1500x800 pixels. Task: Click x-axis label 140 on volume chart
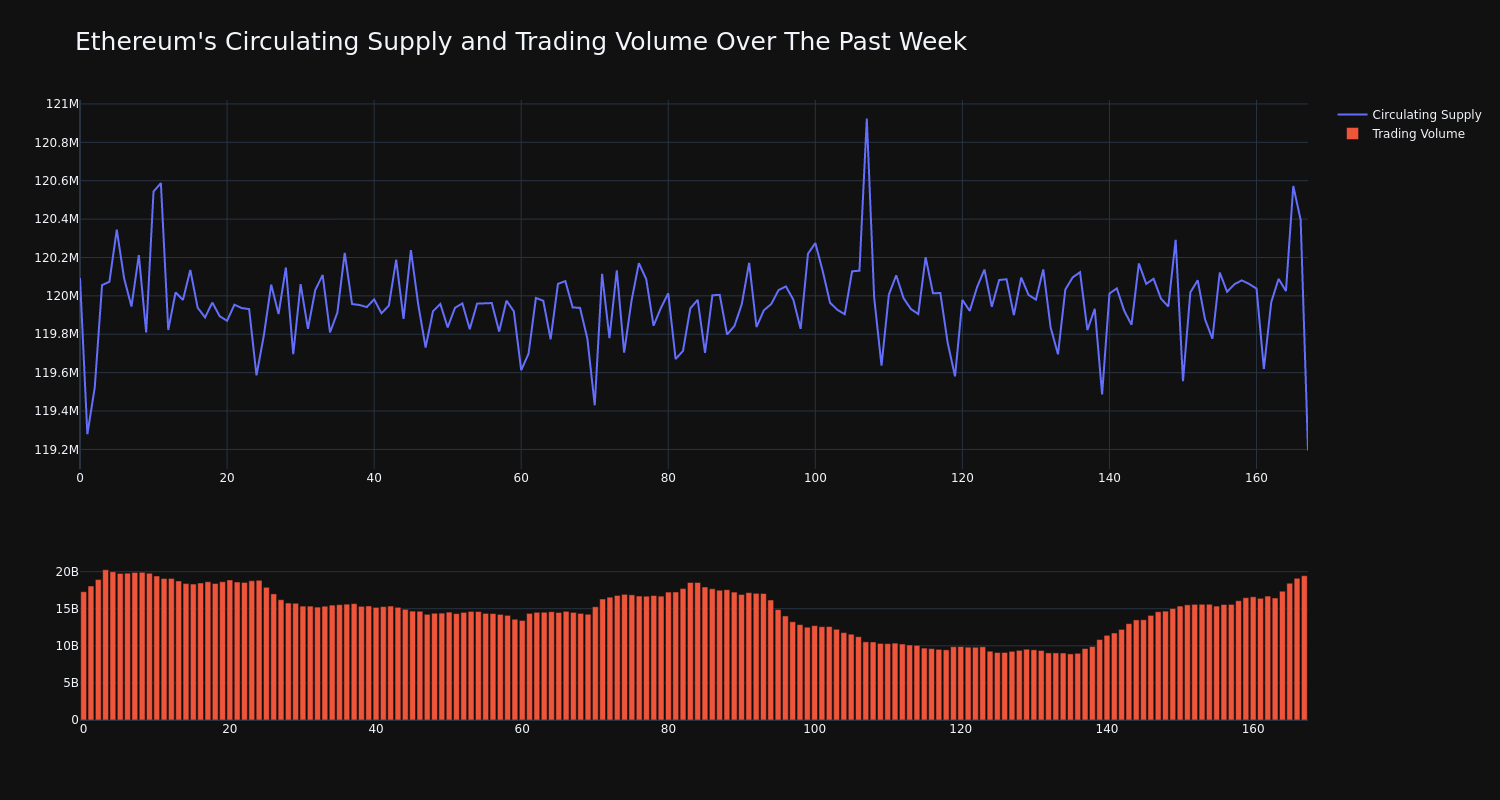click(1107, 729)
